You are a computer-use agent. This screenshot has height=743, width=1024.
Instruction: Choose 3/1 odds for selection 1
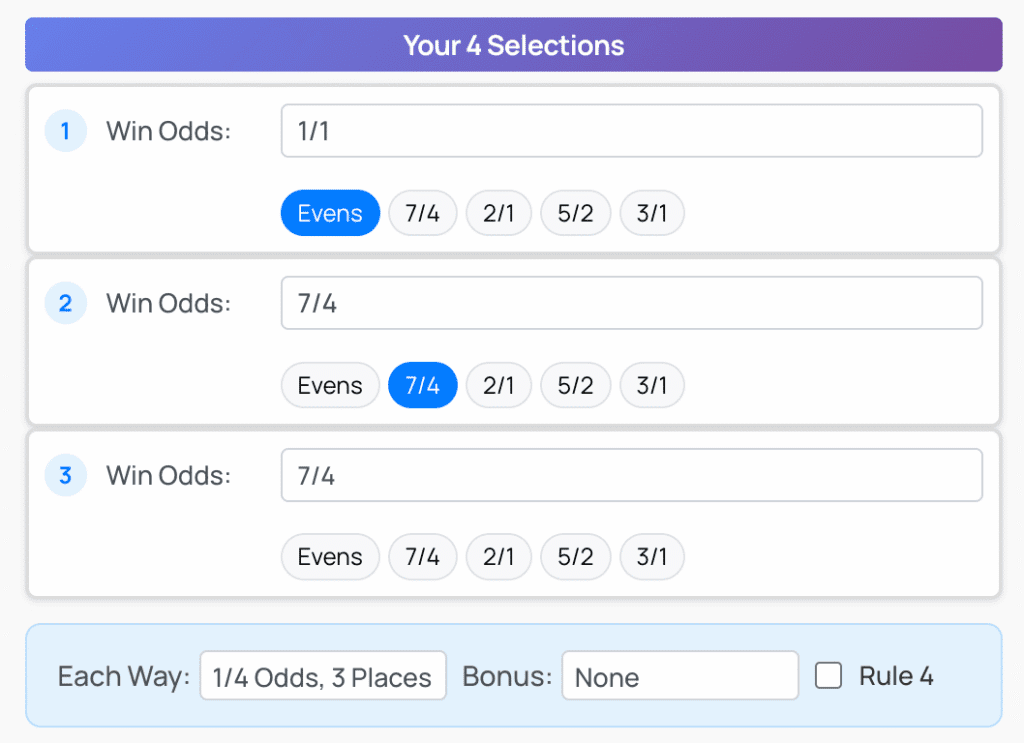pyautogui.click(x=652, y=214)
